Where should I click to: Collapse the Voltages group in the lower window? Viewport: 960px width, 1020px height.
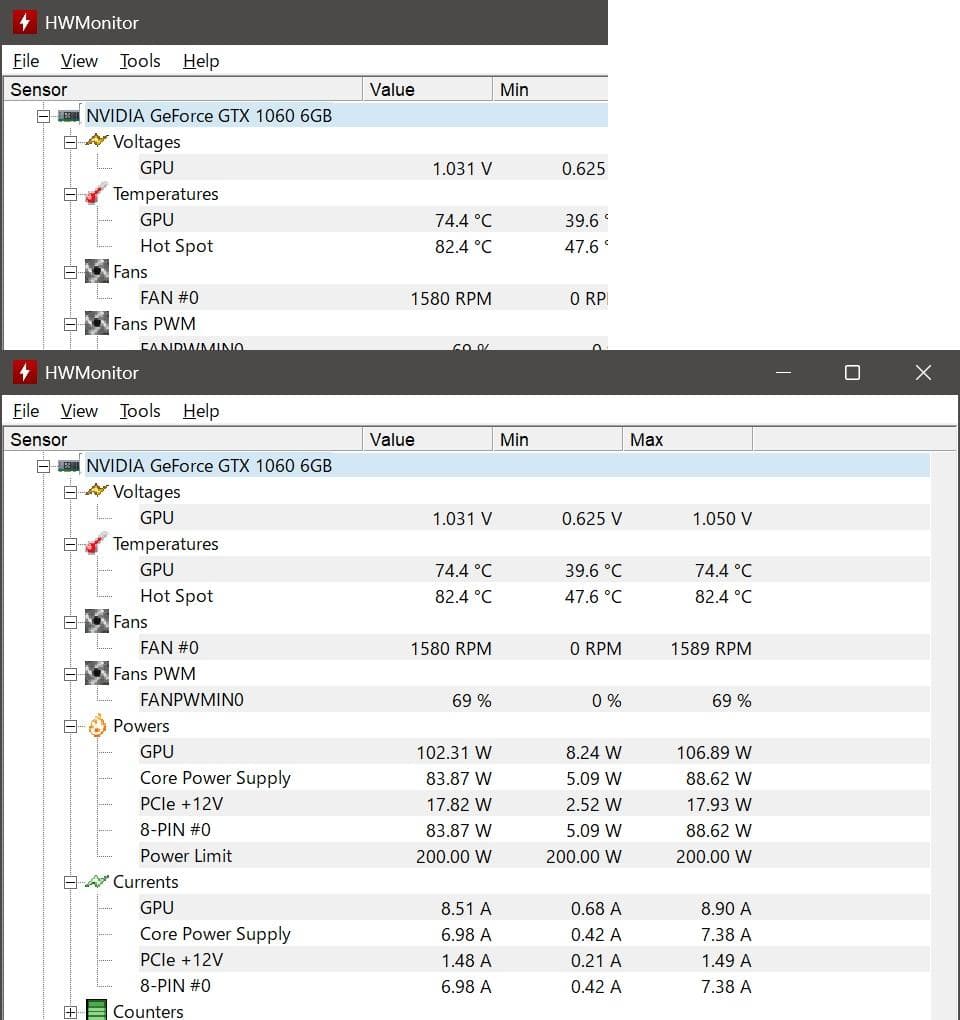(70, 492)
